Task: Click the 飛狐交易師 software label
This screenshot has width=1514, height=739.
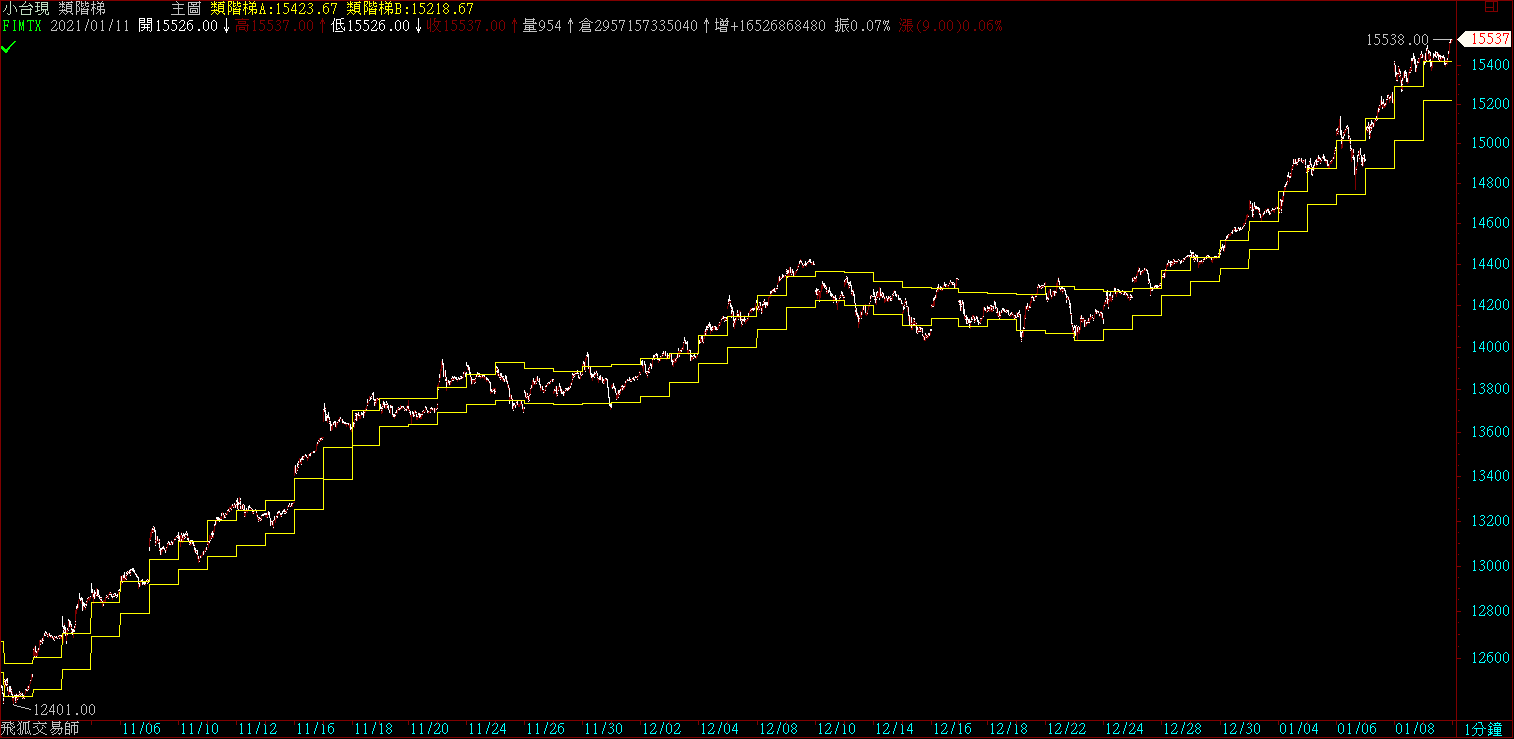Action: coord(41,730)
